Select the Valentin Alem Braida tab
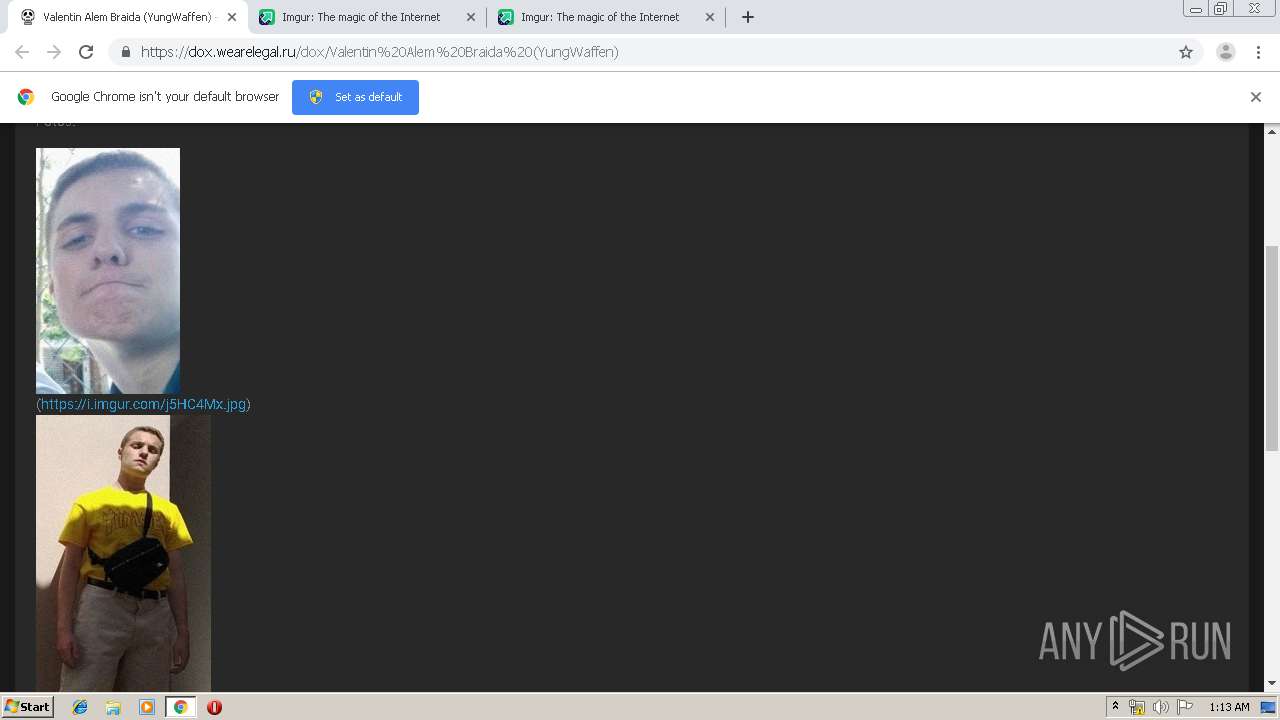 pyautogui.click(x=128, y=17)
